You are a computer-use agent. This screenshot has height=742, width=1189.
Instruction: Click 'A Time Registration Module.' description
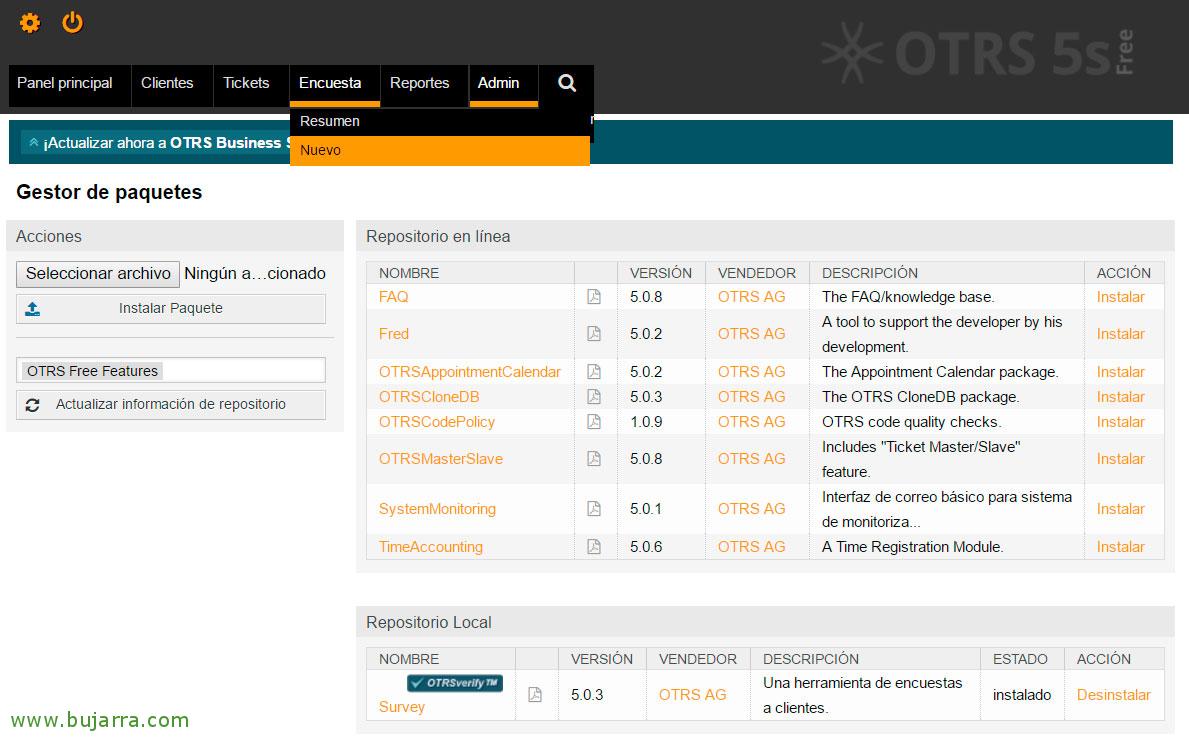[x=912, y=546]
